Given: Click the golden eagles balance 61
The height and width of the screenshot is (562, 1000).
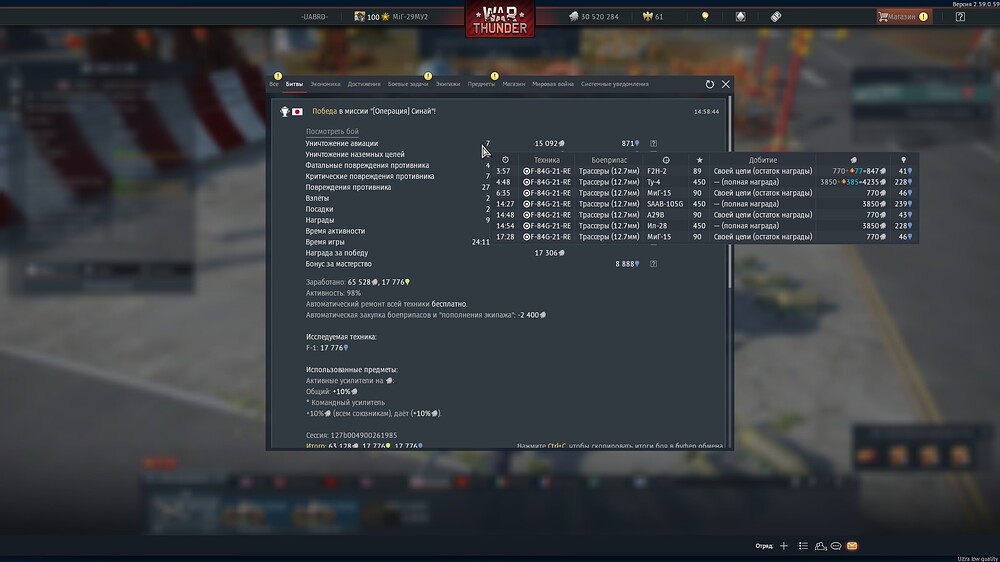Looking at the screenshot, I should [x=653, y=17].
